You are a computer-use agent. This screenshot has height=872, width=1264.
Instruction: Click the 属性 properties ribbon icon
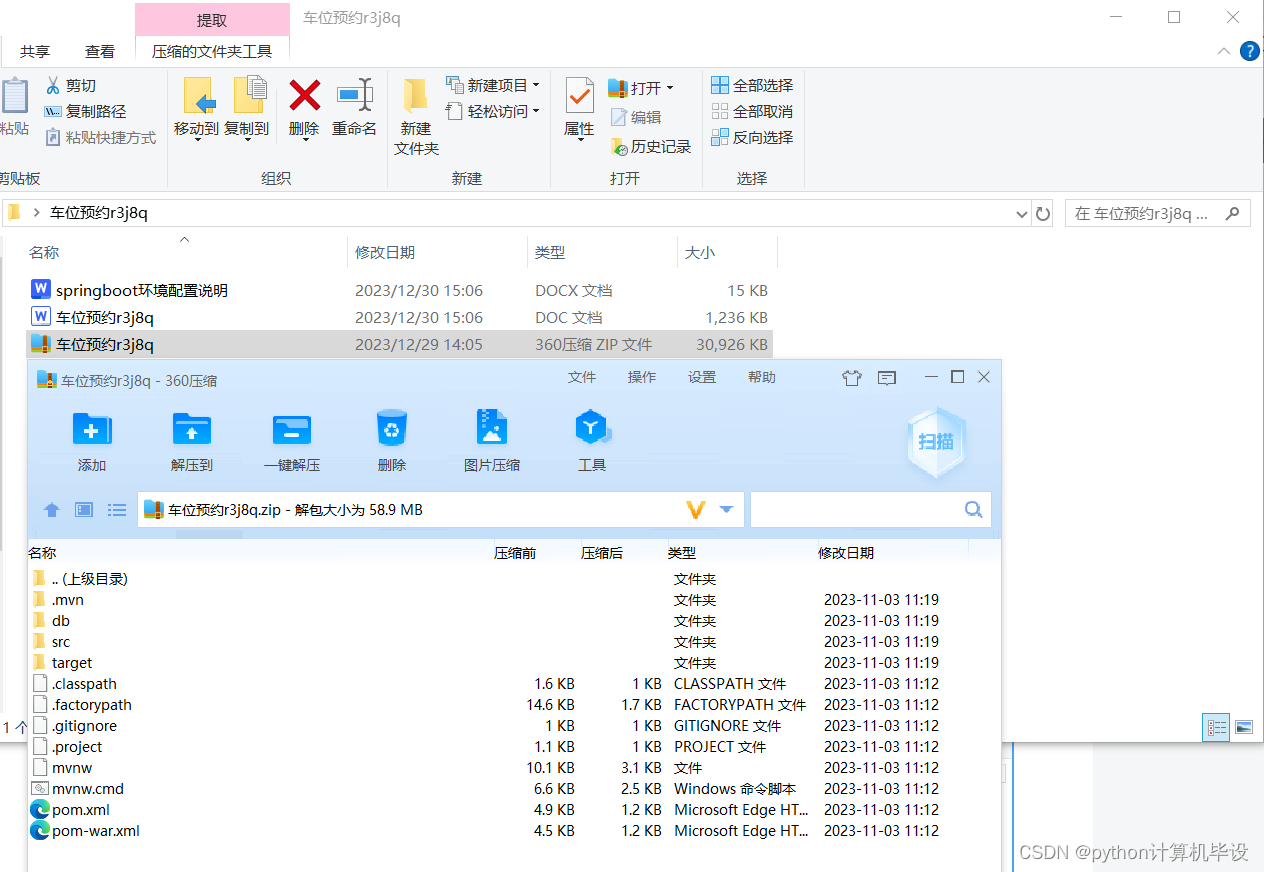click(x=579, y=96)
